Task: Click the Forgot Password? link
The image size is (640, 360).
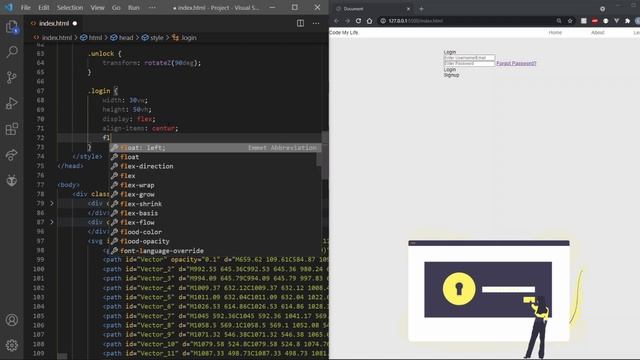Action: (516, 63)
